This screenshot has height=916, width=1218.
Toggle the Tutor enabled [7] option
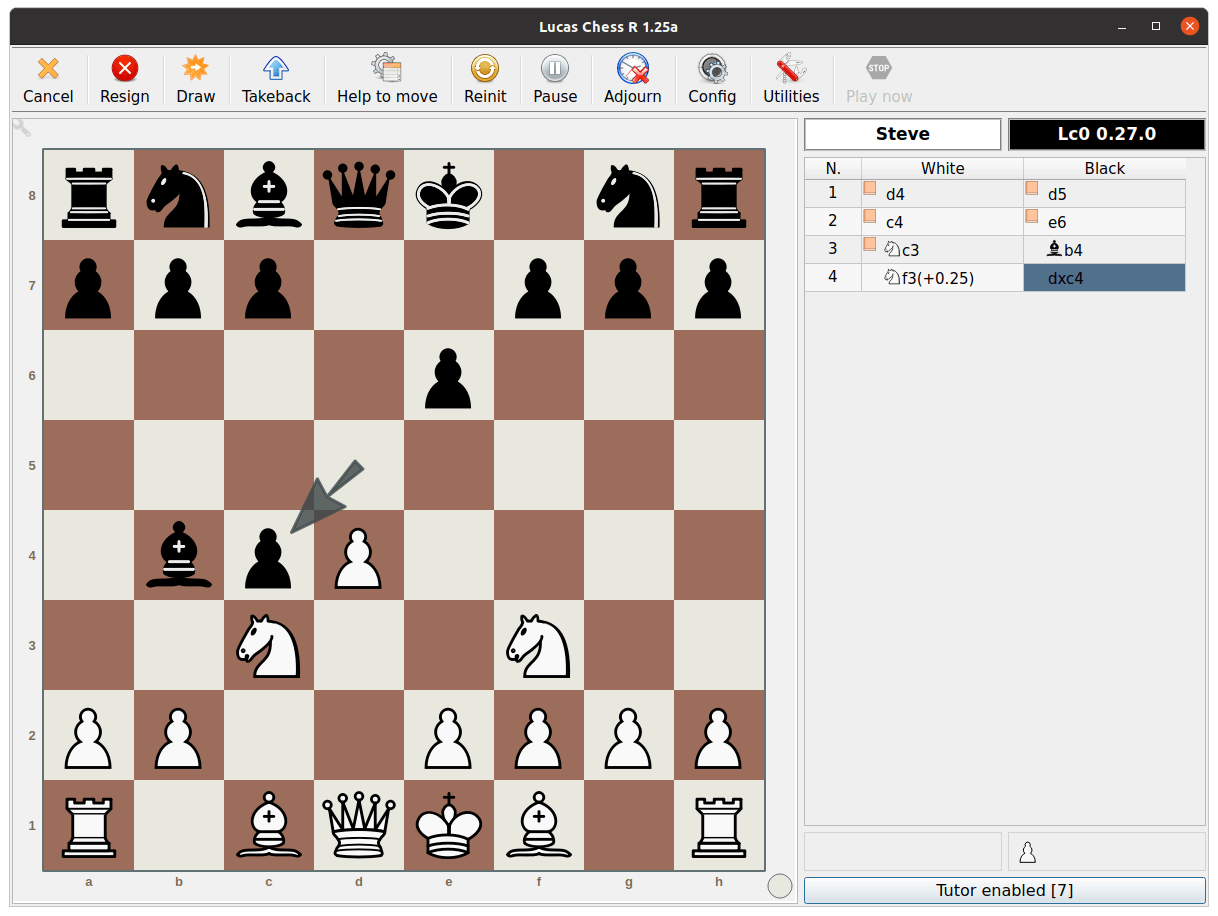click(1003, 890)
